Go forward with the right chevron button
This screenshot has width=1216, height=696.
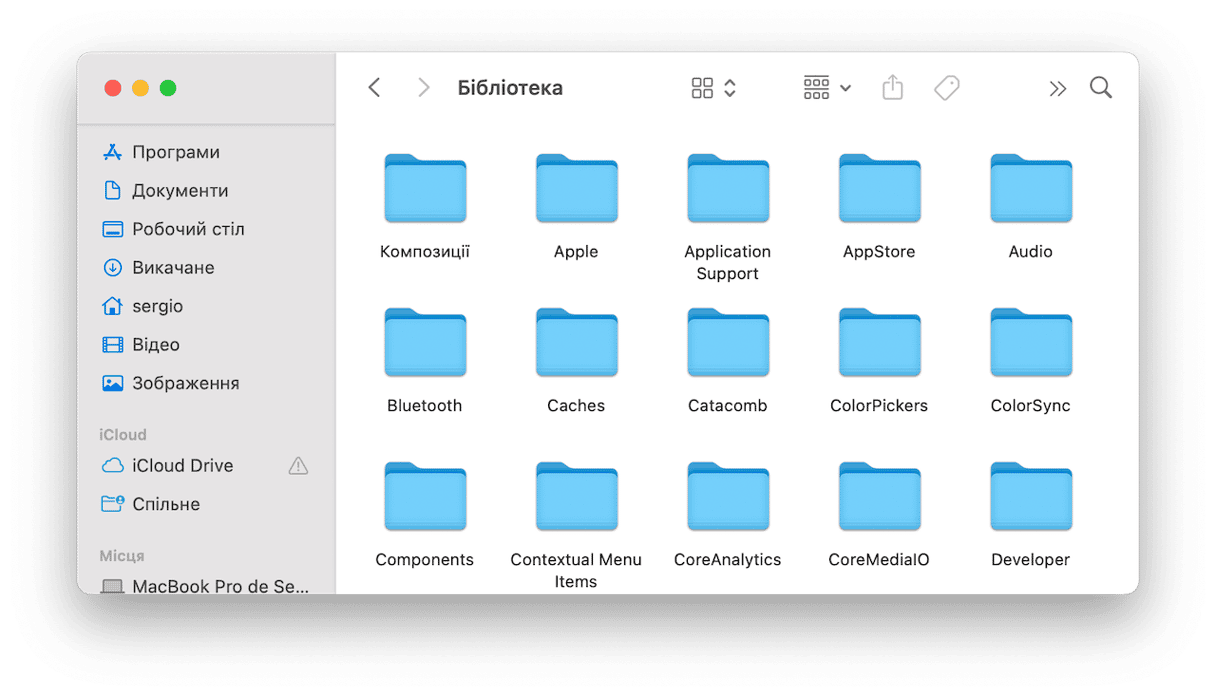[423, 88]
